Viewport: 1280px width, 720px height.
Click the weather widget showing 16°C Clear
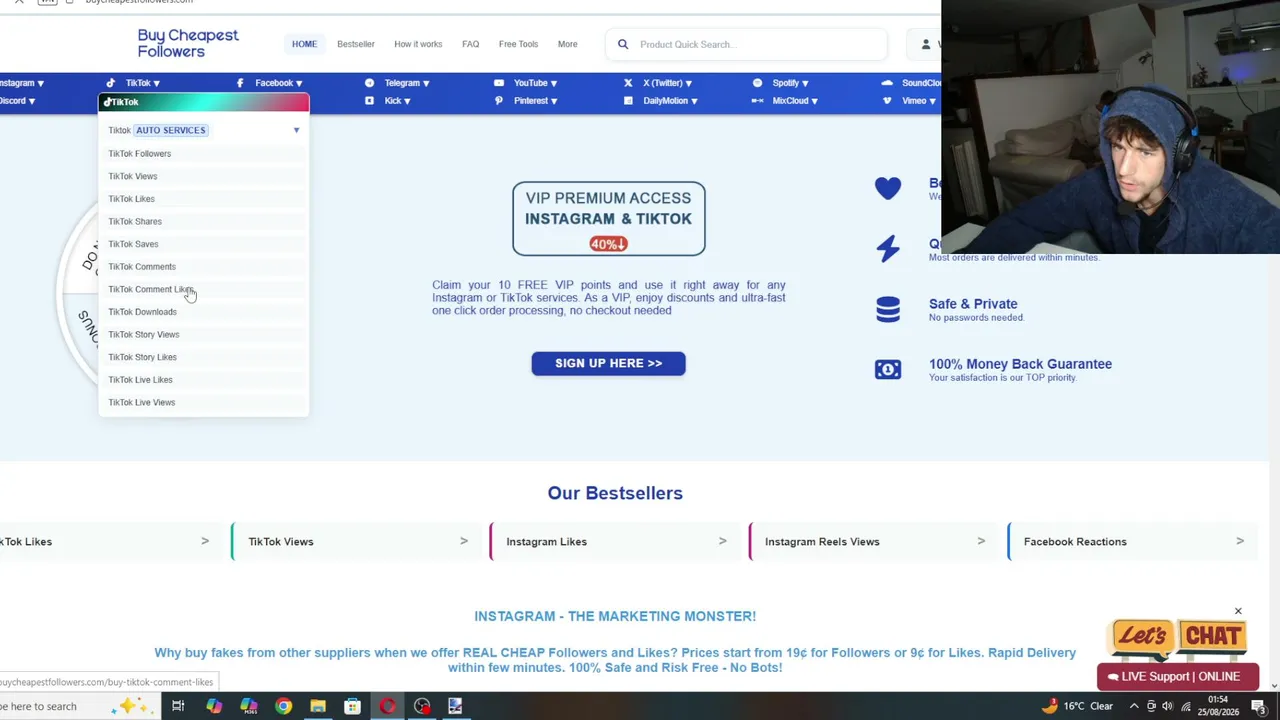1077,706
